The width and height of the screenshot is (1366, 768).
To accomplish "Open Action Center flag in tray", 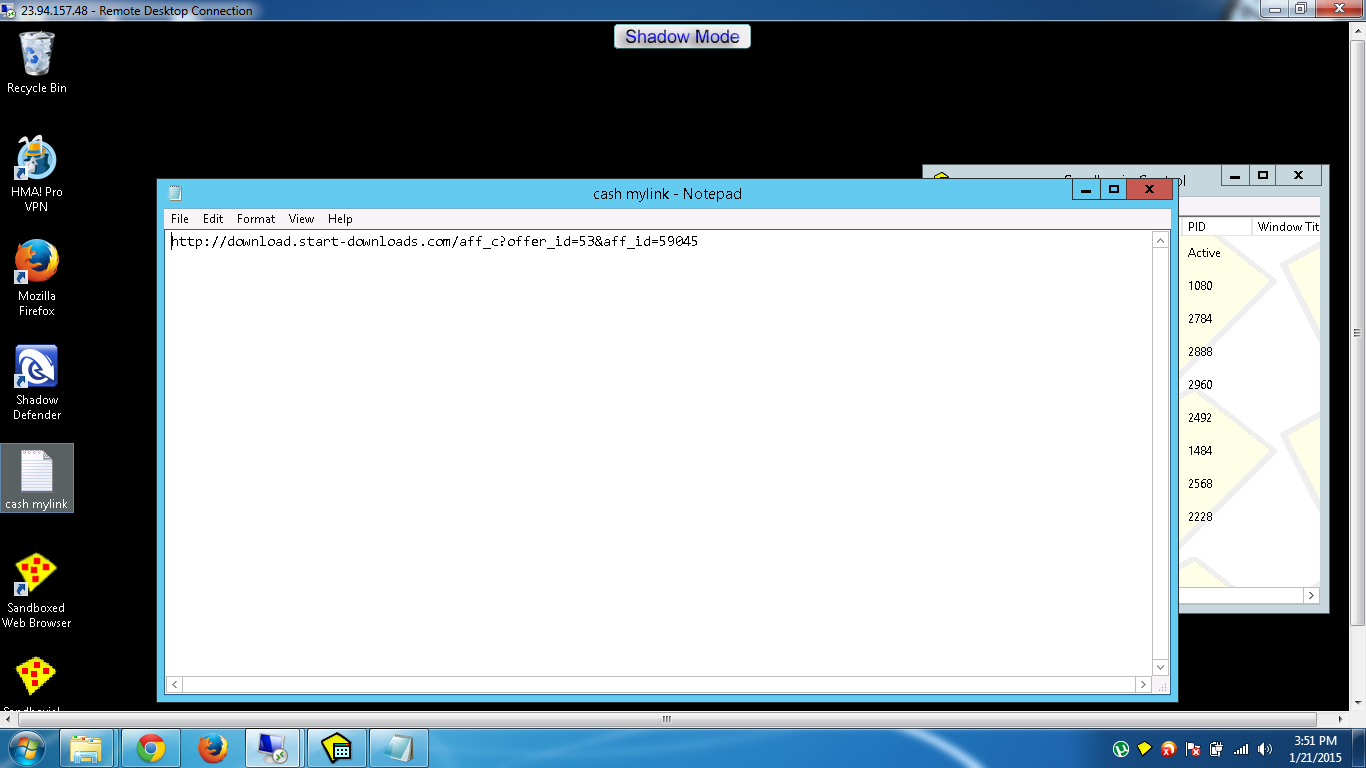I will pyautogui.click(x=1193, y=749).
